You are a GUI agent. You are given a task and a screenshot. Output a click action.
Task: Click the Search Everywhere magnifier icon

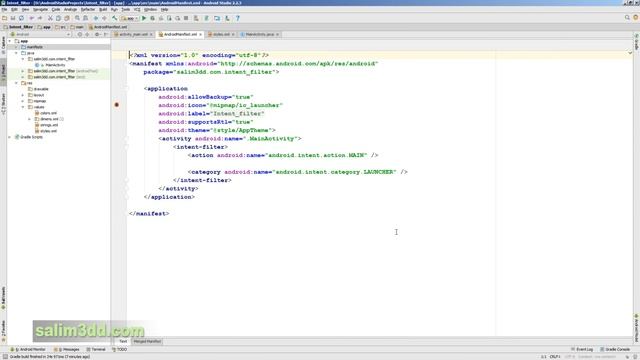(x=627, y=18)
